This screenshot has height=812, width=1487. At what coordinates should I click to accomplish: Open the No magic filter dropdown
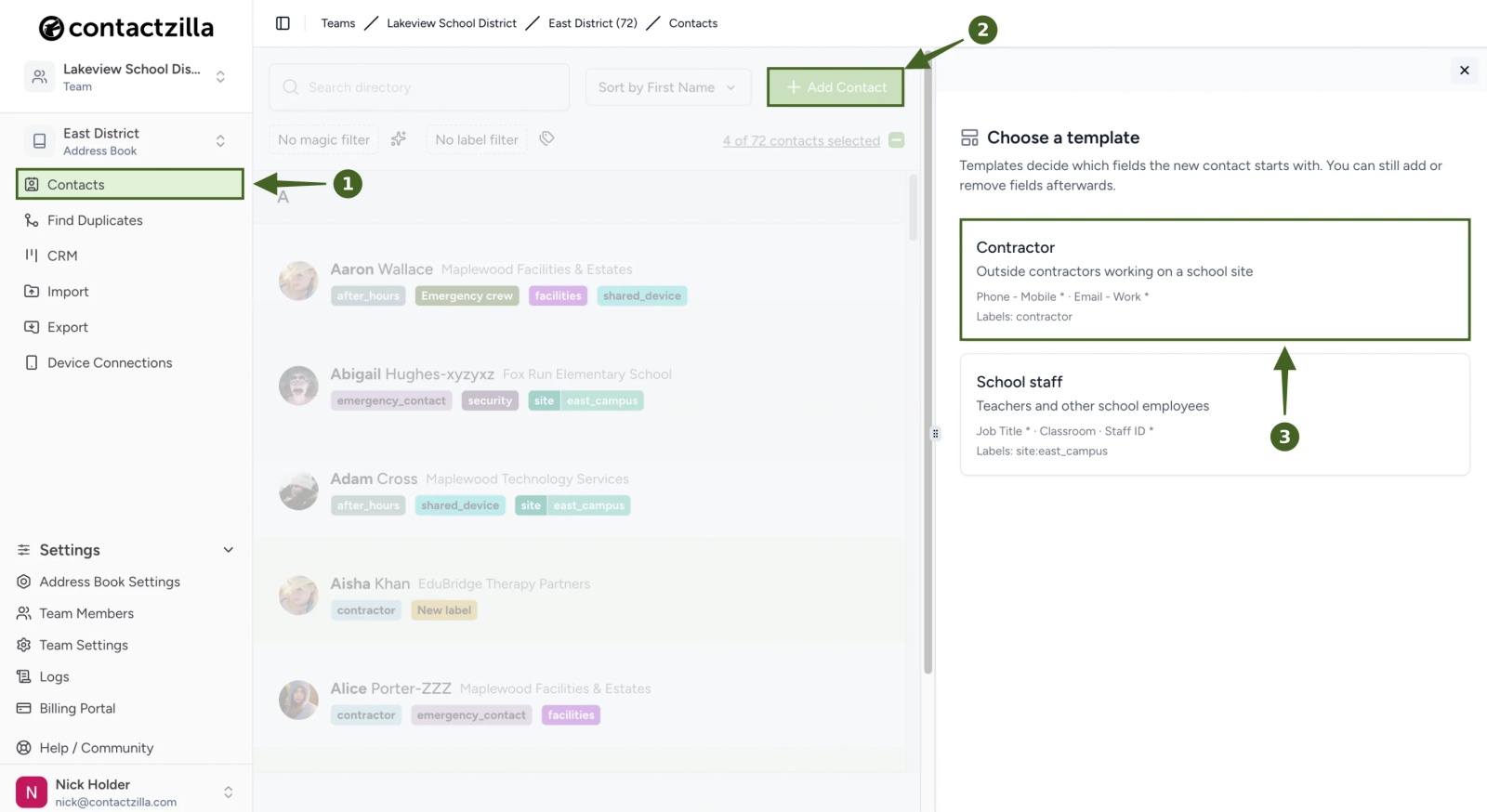(x=323, y=140)
